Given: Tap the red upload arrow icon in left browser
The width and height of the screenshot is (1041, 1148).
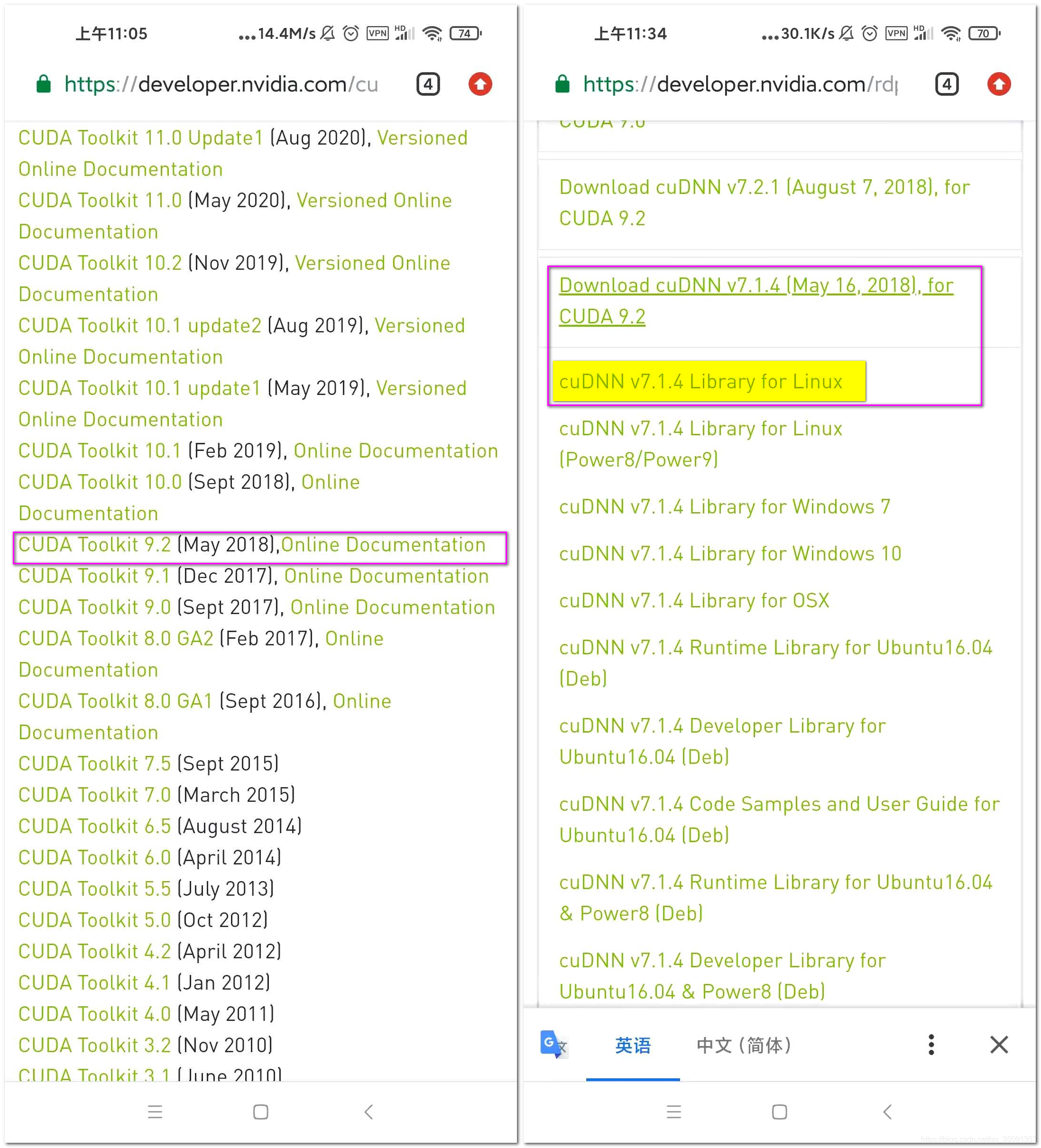Looking at the screenshot, I should pyautogui.click(x=480, y=84).
